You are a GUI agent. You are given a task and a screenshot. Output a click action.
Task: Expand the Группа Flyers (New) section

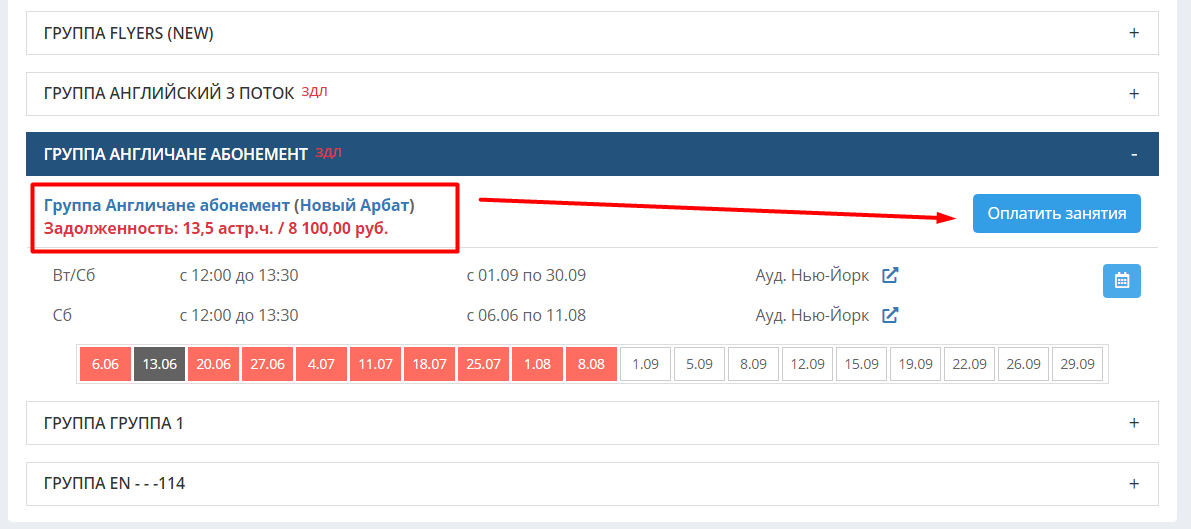click(x=592, y=33)
